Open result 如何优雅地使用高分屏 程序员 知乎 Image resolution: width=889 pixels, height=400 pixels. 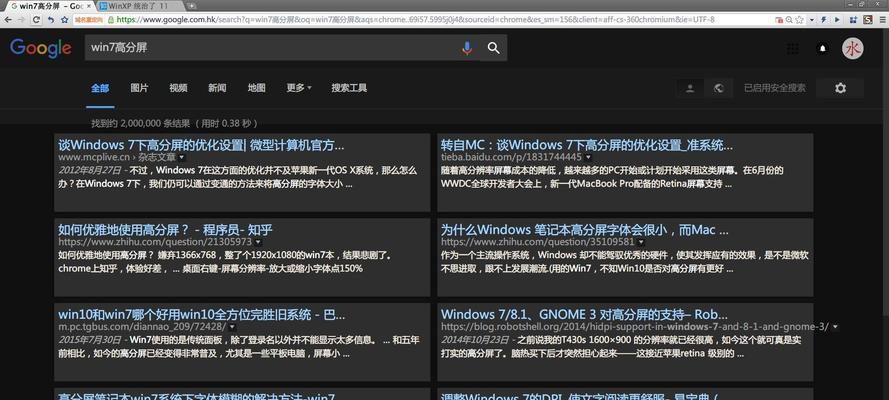[165, 229]
